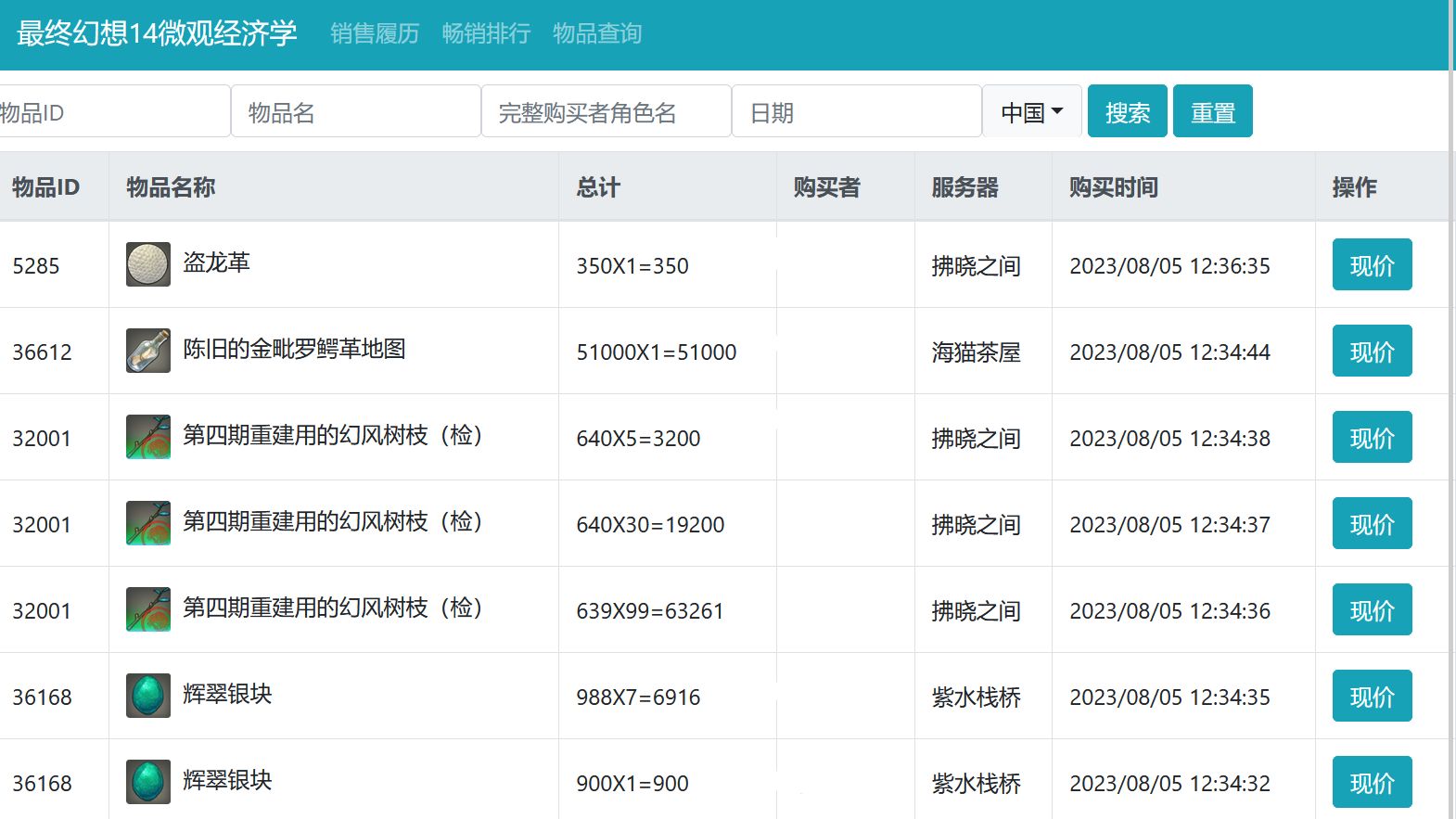Click 辉翠银块 icon in row timed 12:34:32

pyautogui.click(x=148, y=782)
